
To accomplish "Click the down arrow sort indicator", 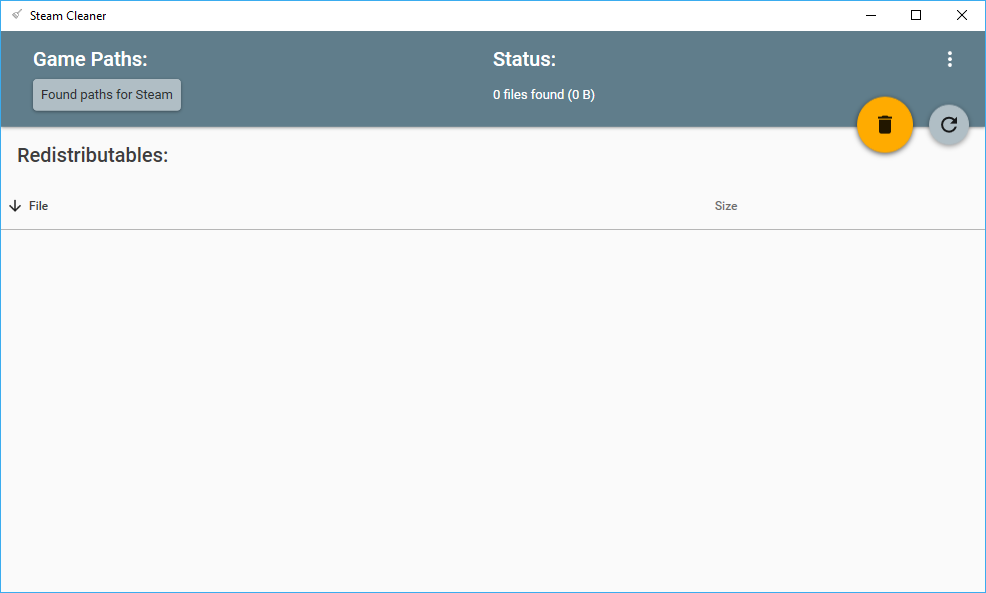I will 15,206.
